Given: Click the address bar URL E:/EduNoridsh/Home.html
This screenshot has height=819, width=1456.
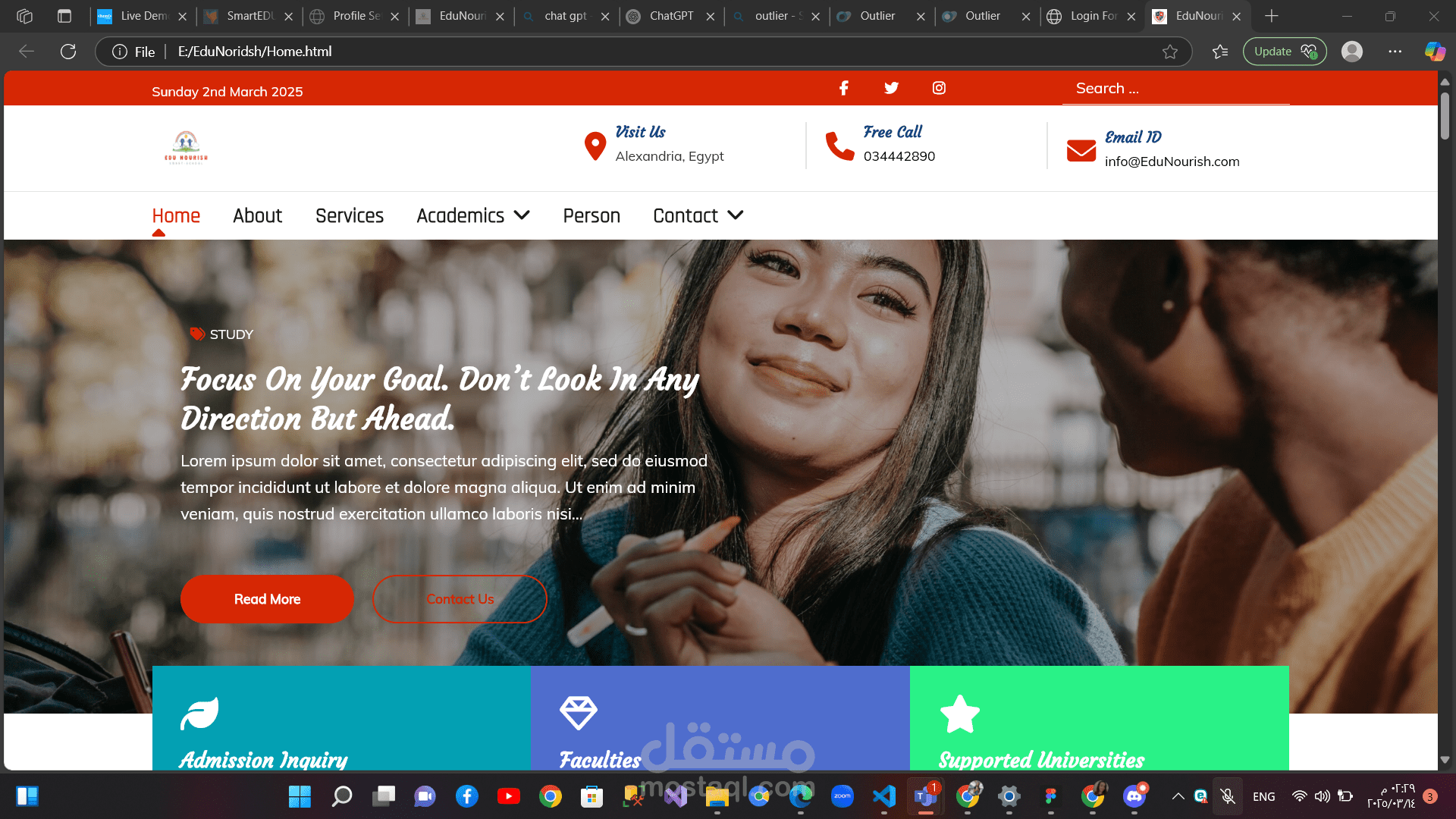Looking at the screenshot, I should [255, 52].
